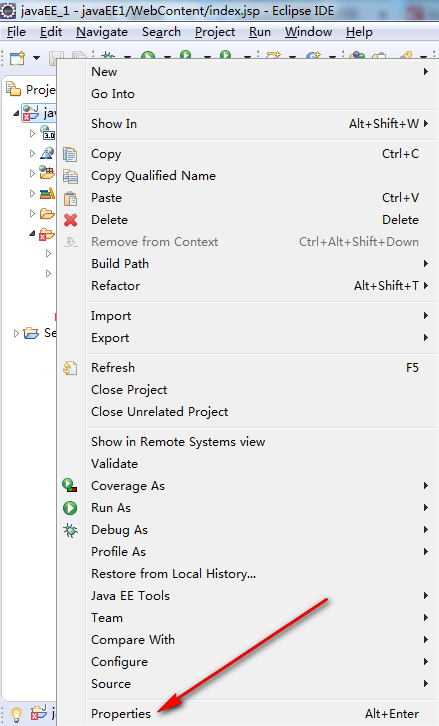Click the Refresh icon in the menu
This screenshot has height=726, width=439.
(x=70, y=368)
